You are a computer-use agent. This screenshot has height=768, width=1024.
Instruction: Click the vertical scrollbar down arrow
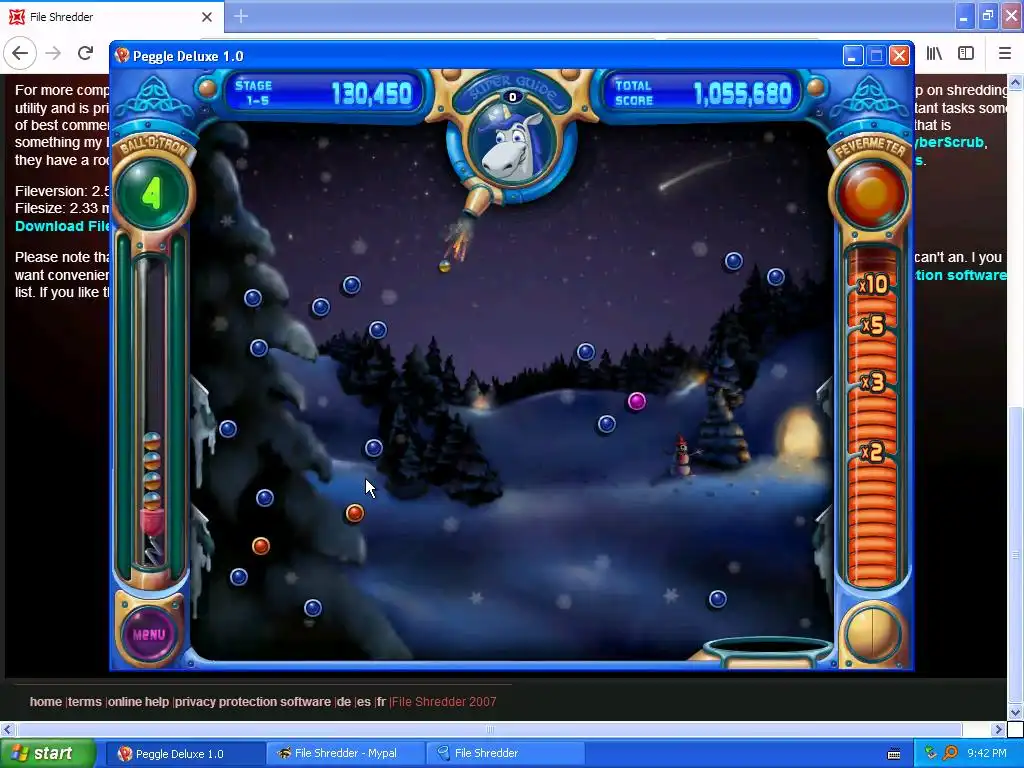pyautogui.click(x=1015, y=712)
